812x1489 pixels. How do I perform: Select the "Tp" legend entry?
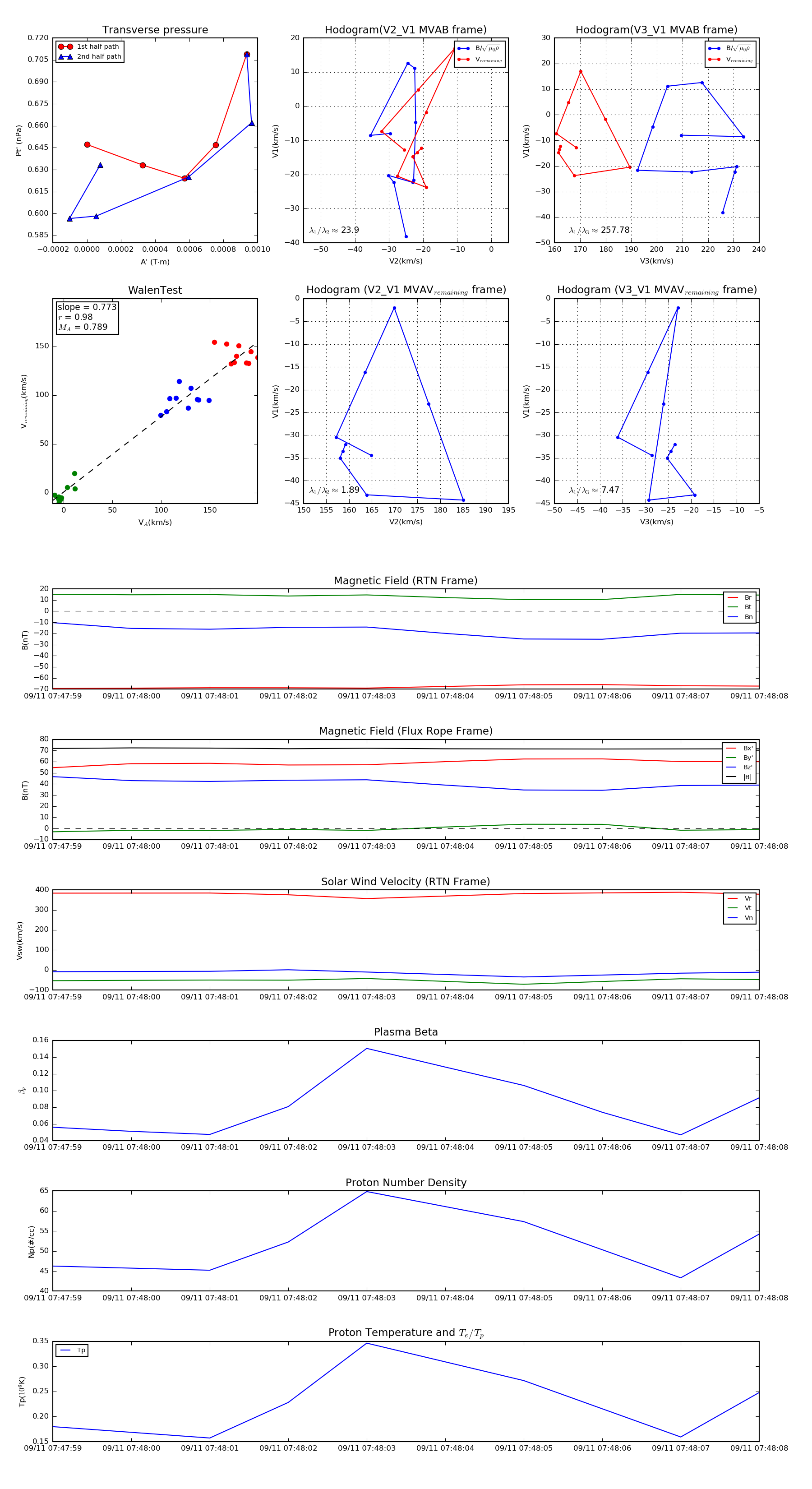click(72, 1350)
